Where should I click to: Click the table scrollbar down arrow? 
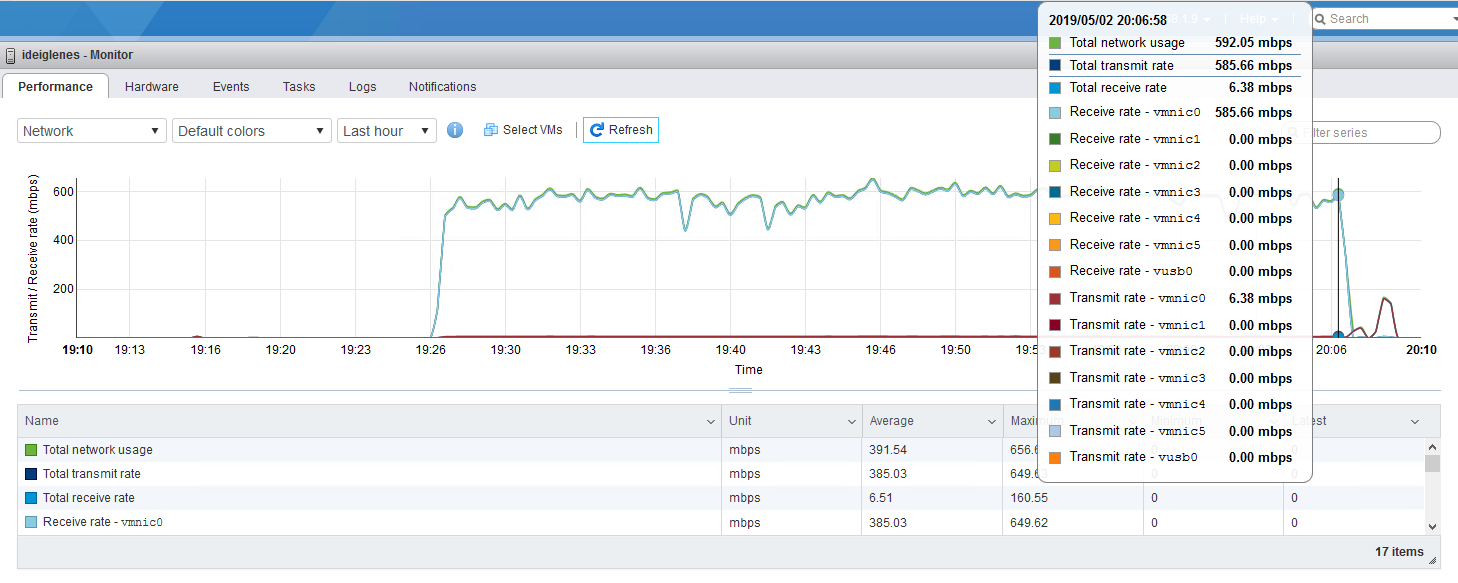pyautogui.click(x=1432, y=526)
